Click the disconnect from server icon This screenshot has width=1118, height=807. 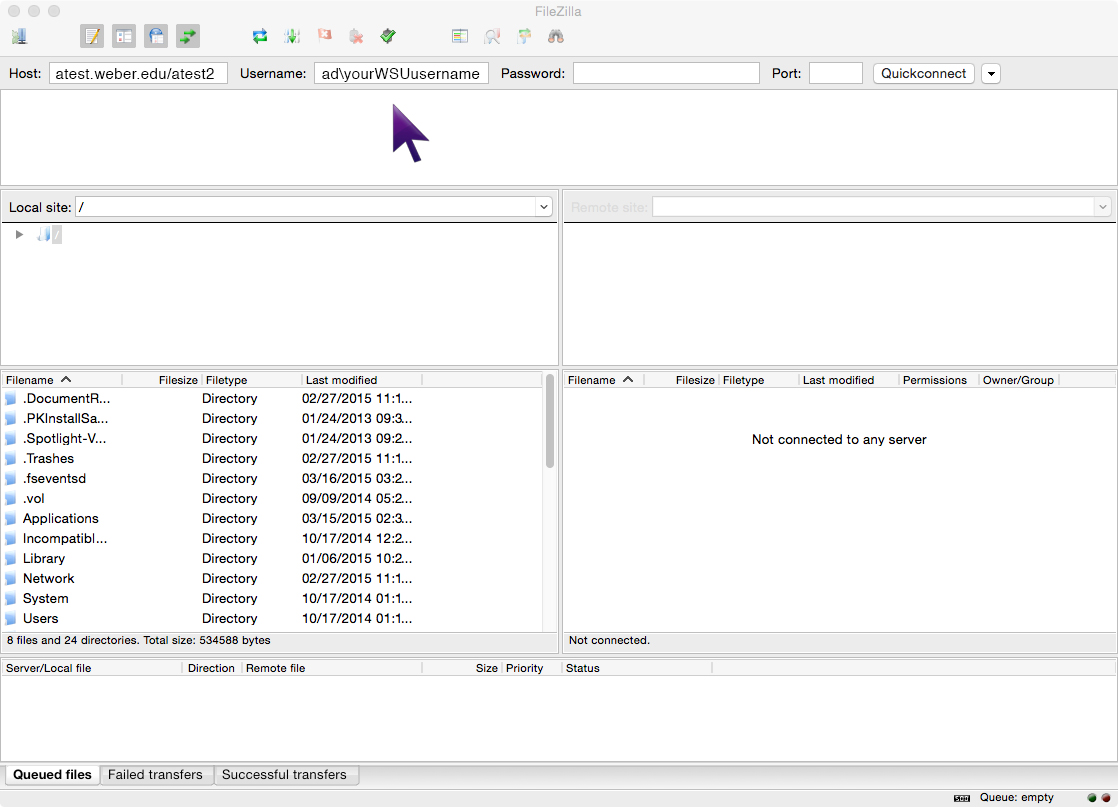pyautogui.click(x=356, y=36)
